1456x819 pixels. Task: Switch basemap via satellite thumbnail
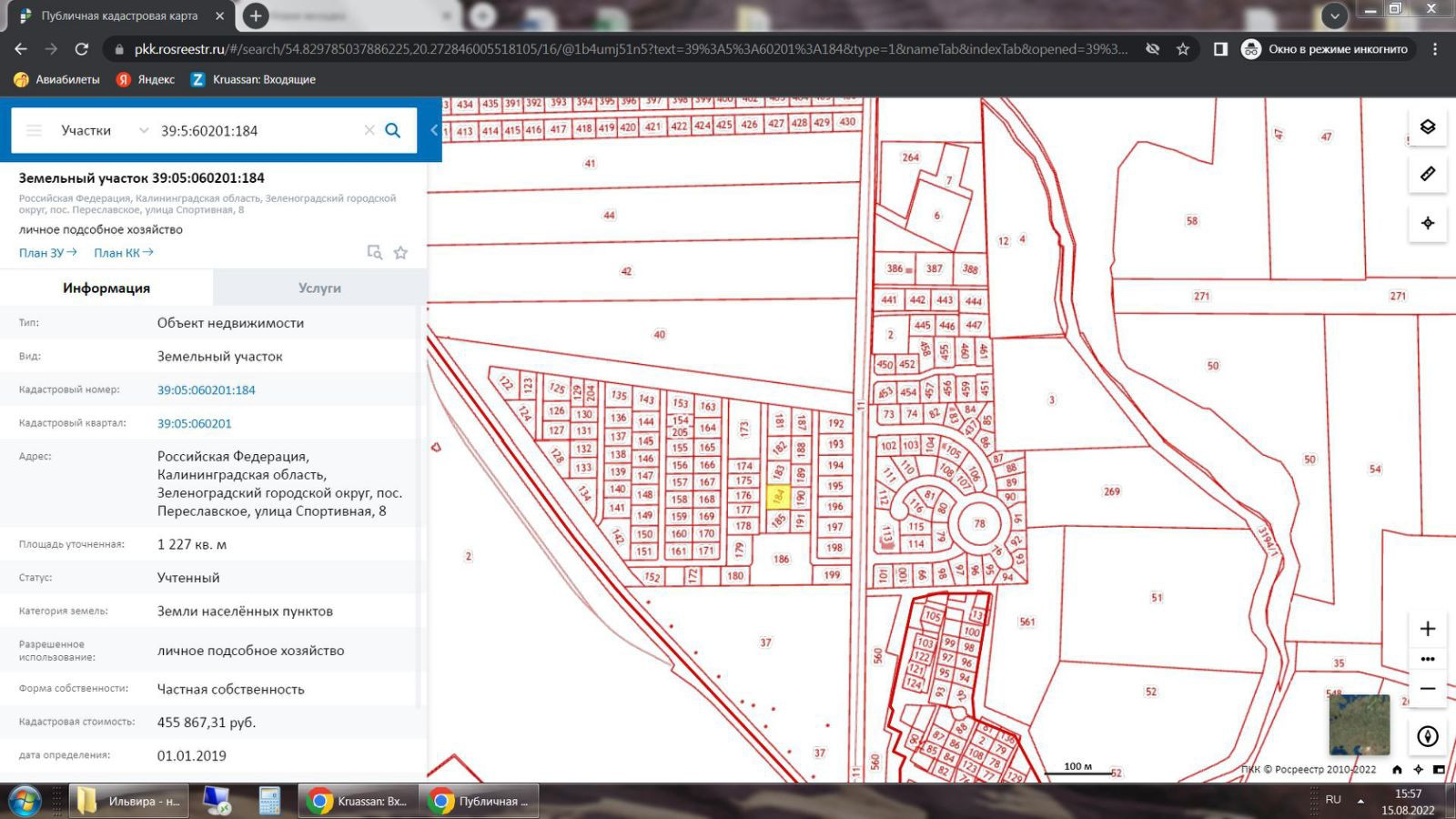click(x=1359, y=724)
